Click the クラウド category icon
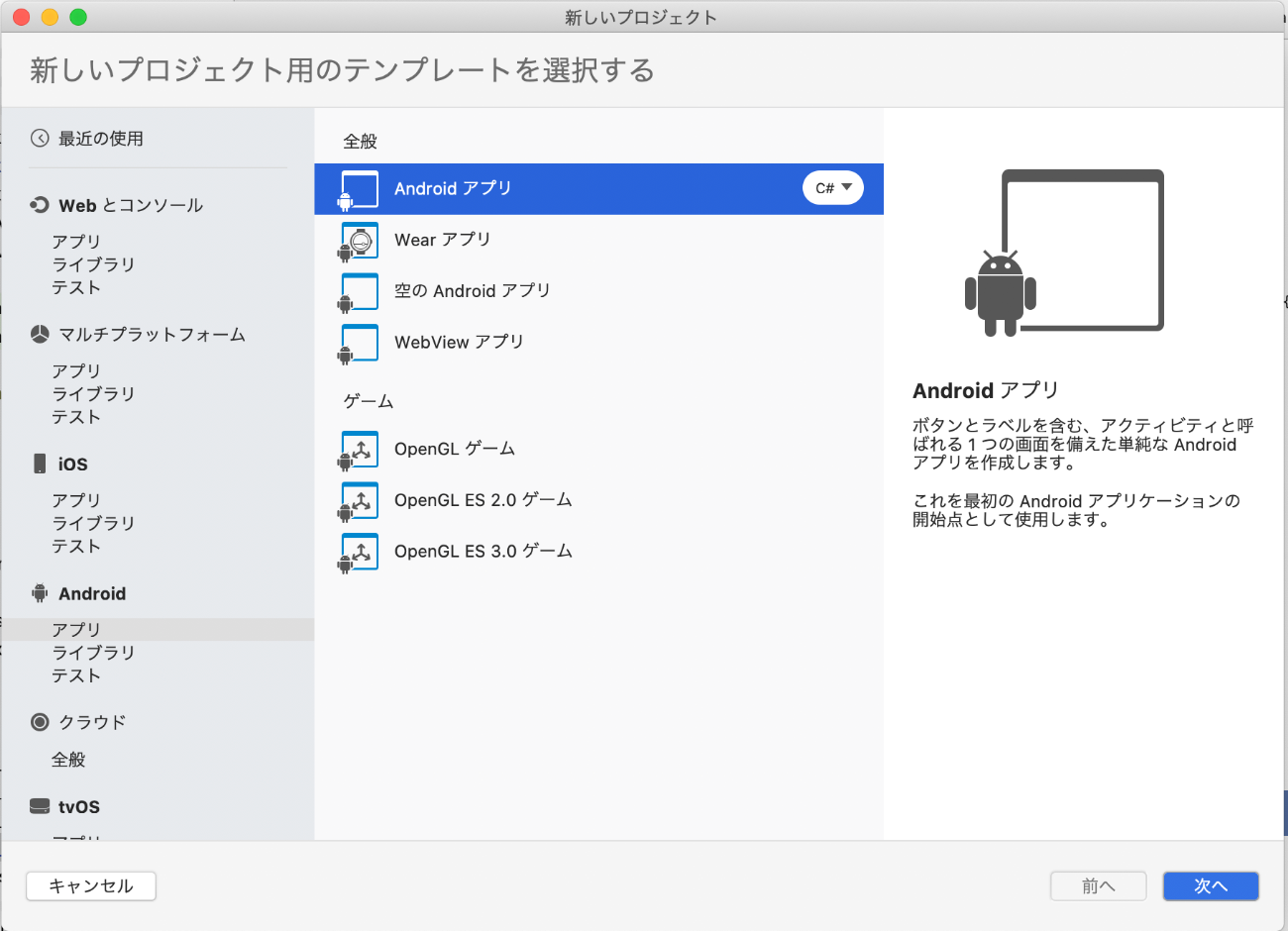This screenshot has height=931, width=1288. 40,722
